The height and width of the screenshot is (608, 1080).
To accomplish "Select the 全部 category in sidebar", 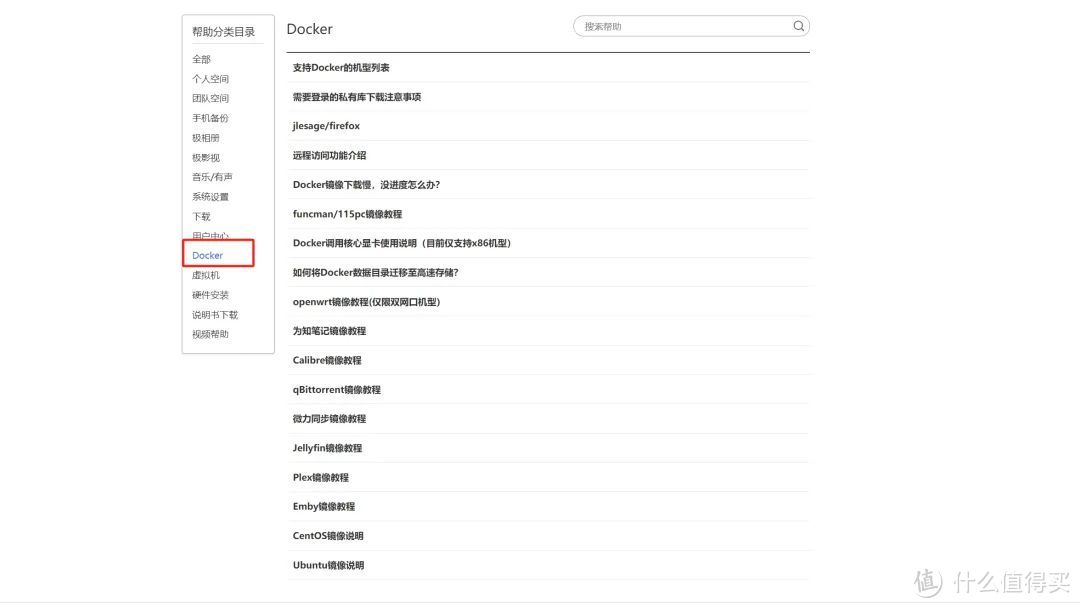I will (x=201, y=59).
